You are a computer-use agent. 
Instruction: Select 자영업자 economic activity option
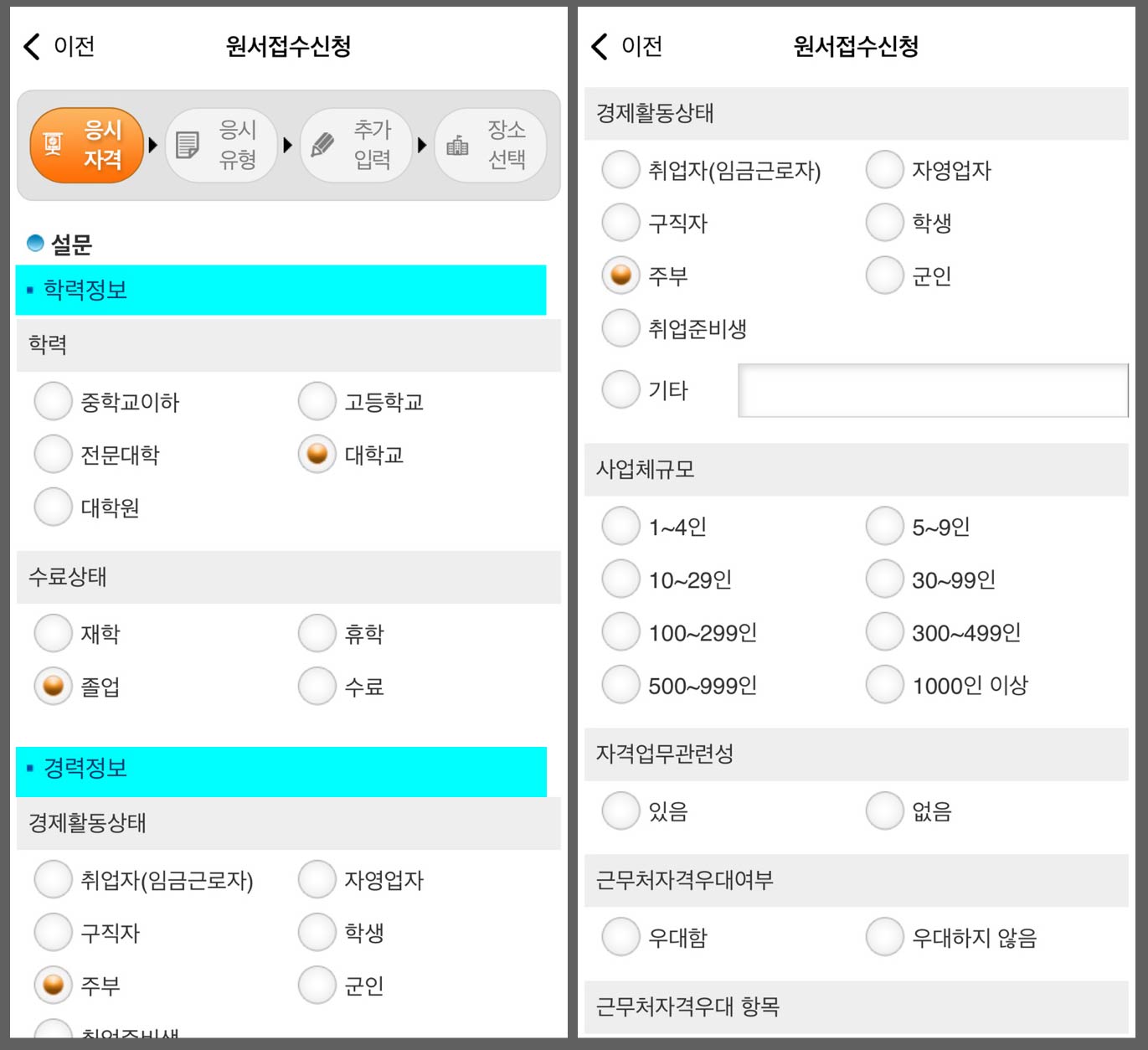coord(884,170)
